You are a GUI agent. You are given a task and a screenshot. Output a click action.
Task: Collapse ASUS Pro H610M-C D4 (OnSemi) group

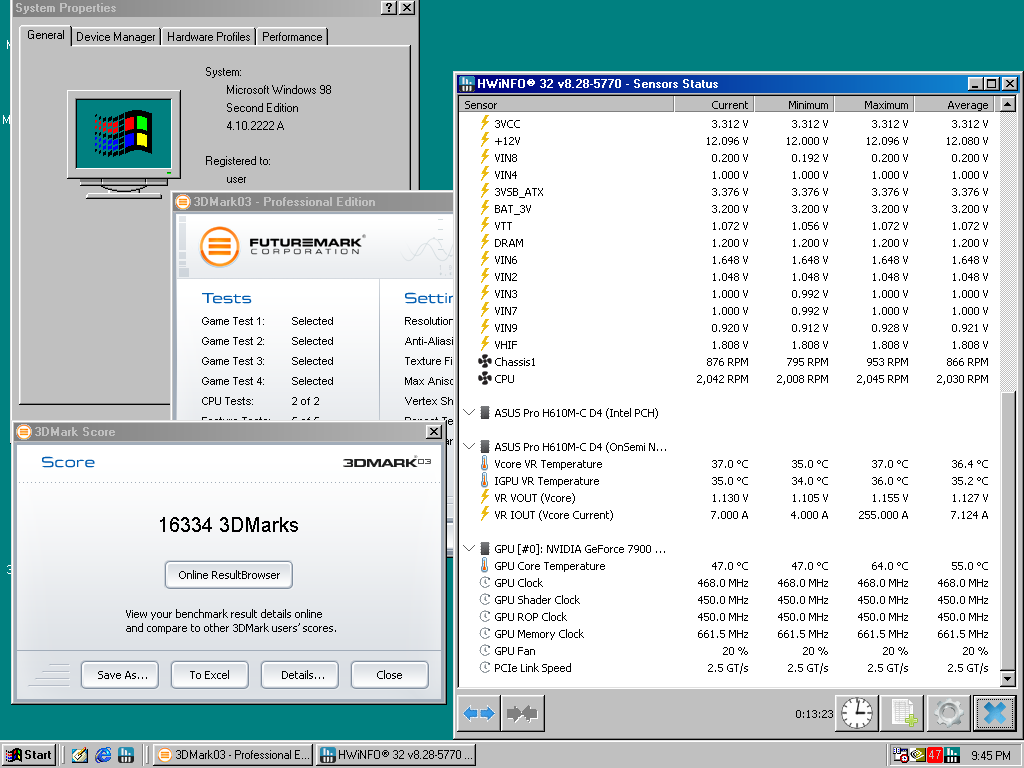pyautogui.click(x=468, y=447)
